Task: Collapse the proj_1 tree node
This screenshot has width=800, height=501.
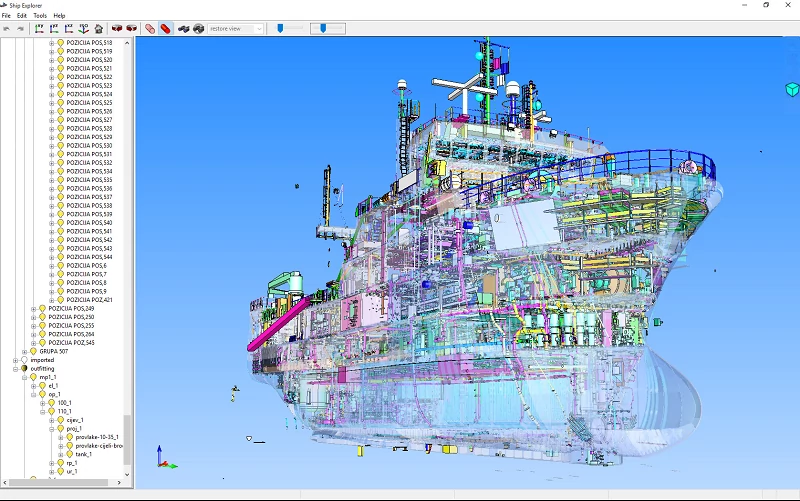Action: (52, 429)
